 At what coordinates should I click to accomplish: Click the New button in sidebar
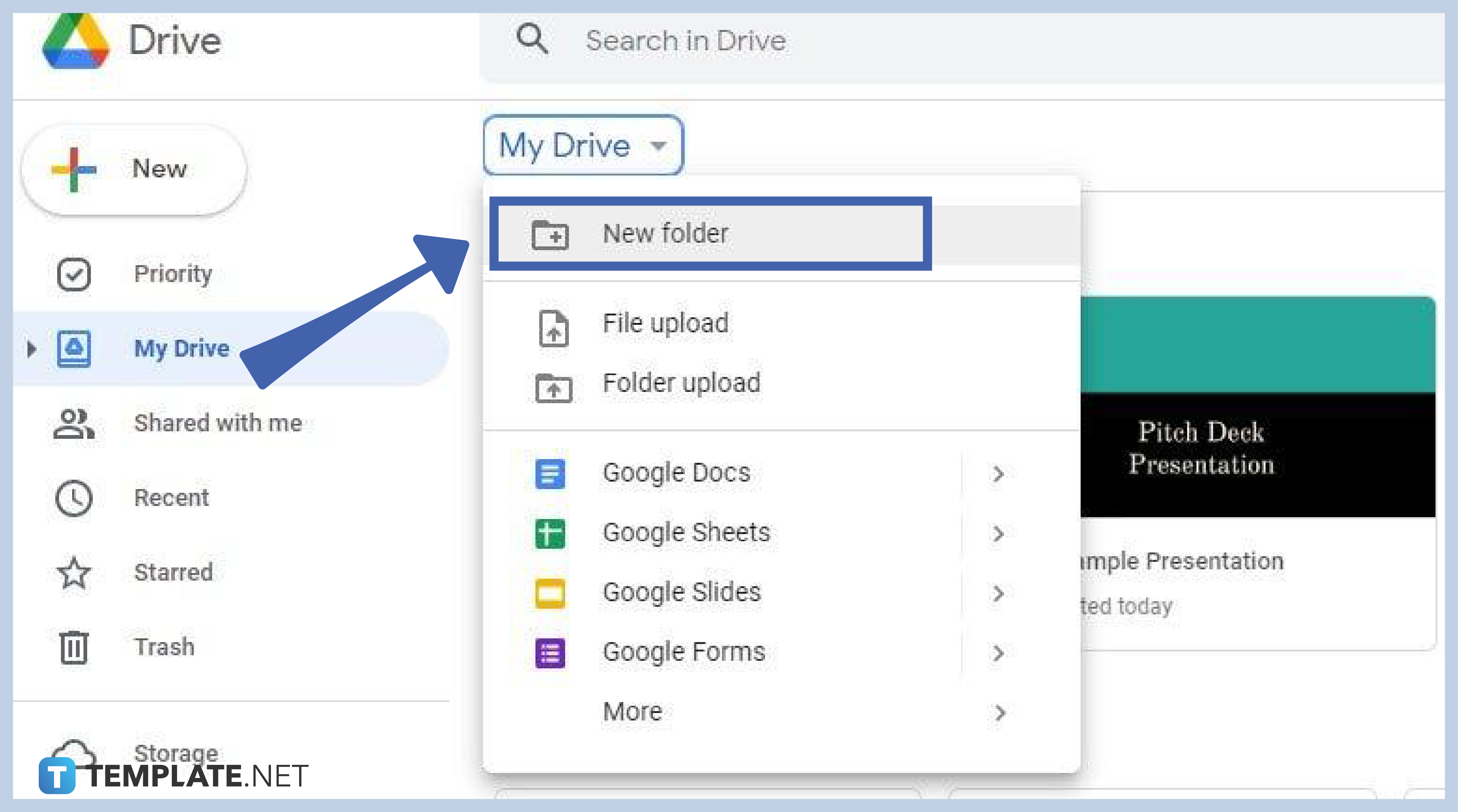[134, 169]
